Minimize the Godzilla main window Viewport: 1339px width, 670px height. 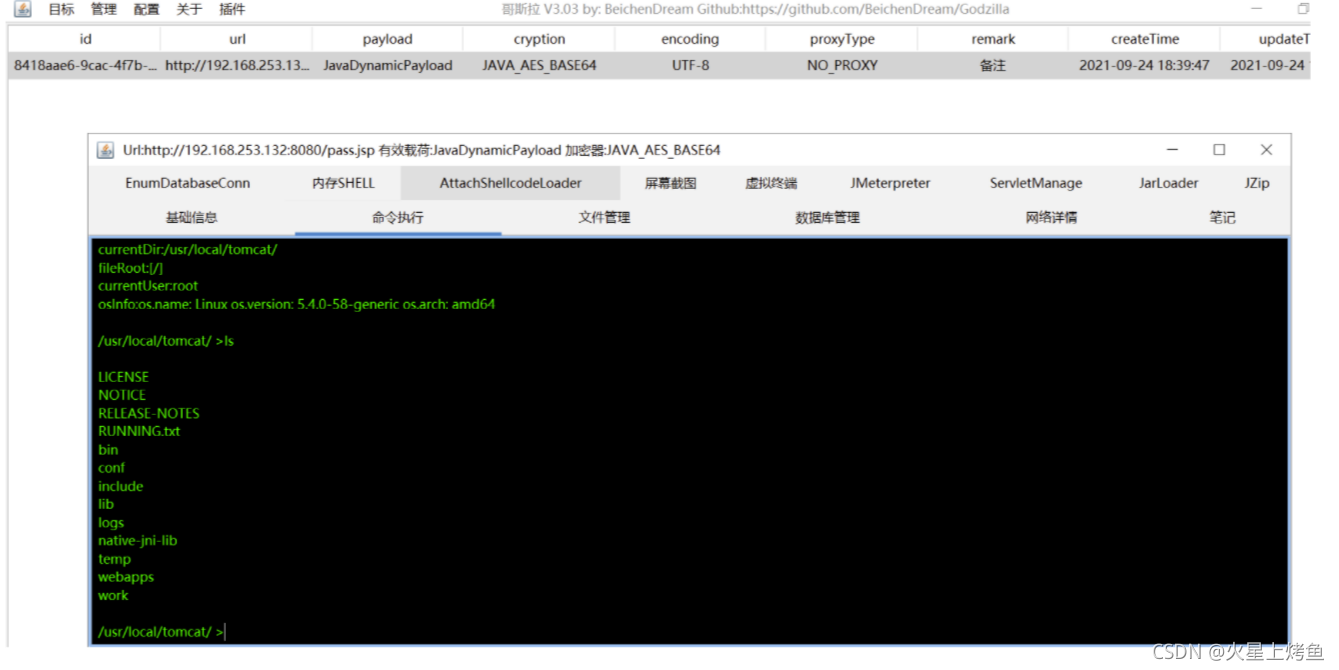coord(1257,9)
